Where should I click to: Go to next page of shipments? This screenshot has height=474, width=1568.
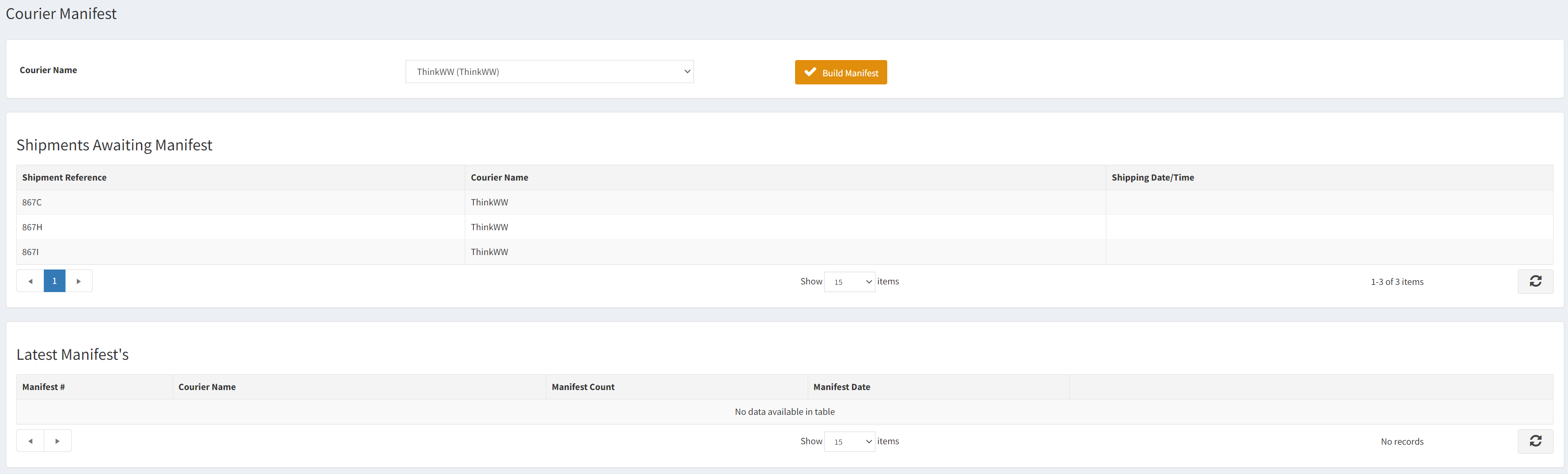pyautogui.click(x=79, y=280)
